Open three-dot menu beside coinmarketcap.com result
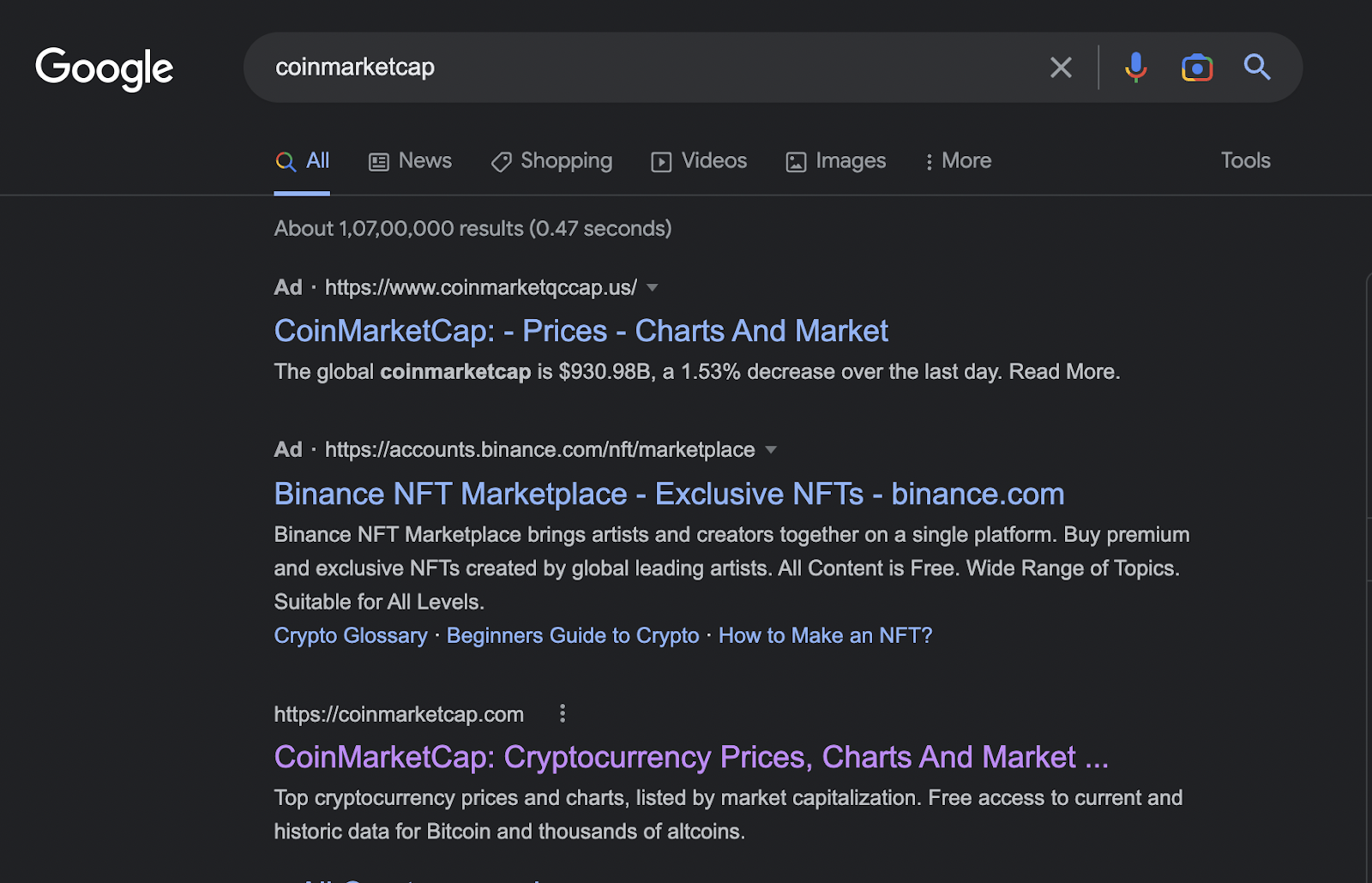 (563, 713)
